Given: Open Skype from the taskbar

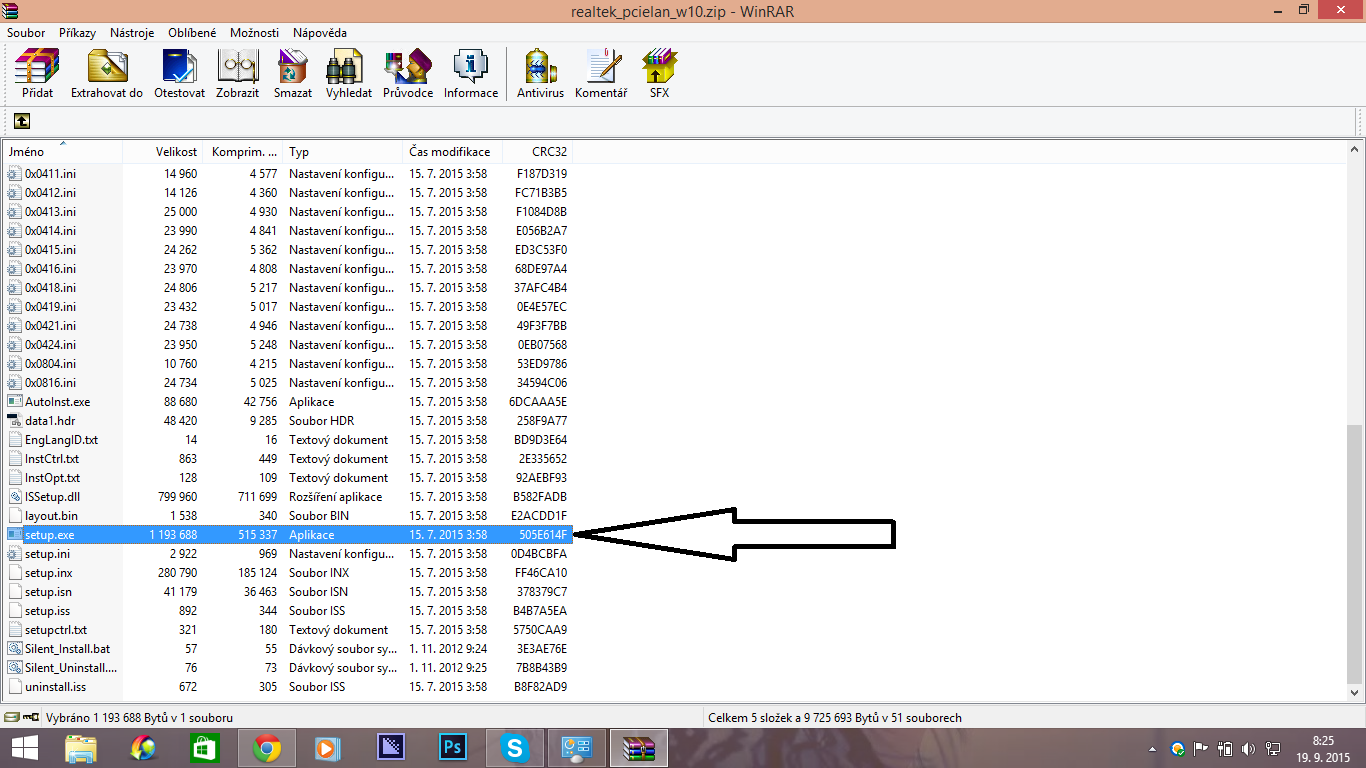Looking at the screenshot, I should (516, 748).
